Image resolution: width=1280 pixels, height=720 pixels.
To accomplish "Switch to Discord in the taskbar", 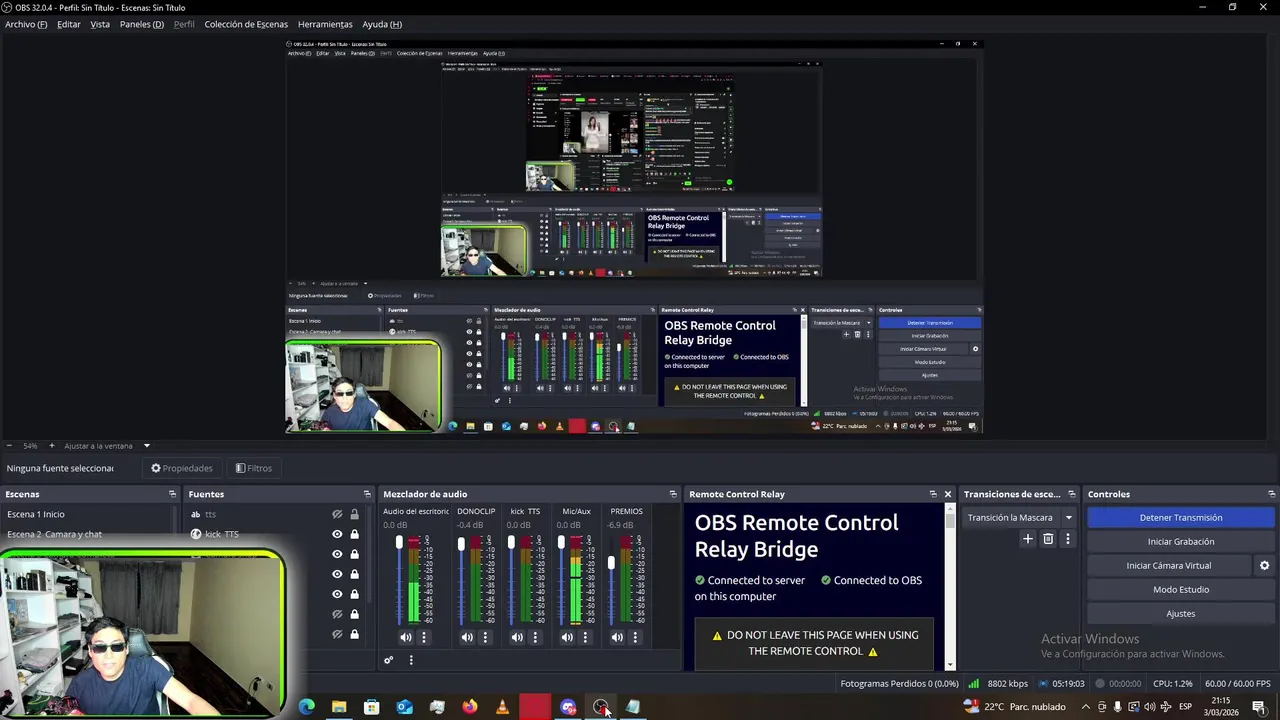I will (x=568, y=707).
